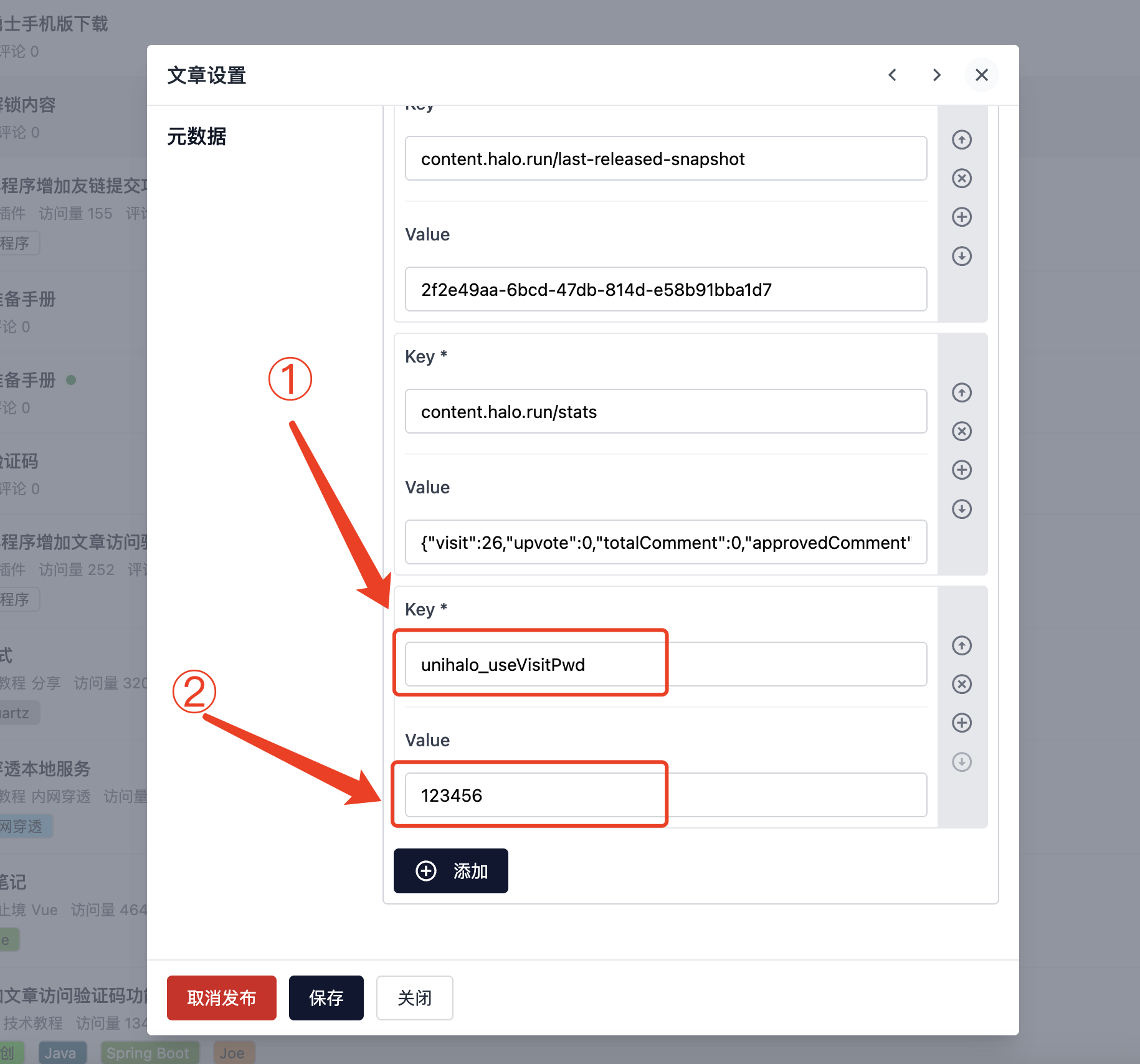
Task: Click the 关闭 button in footer
Action: click(x=414, y=998)
